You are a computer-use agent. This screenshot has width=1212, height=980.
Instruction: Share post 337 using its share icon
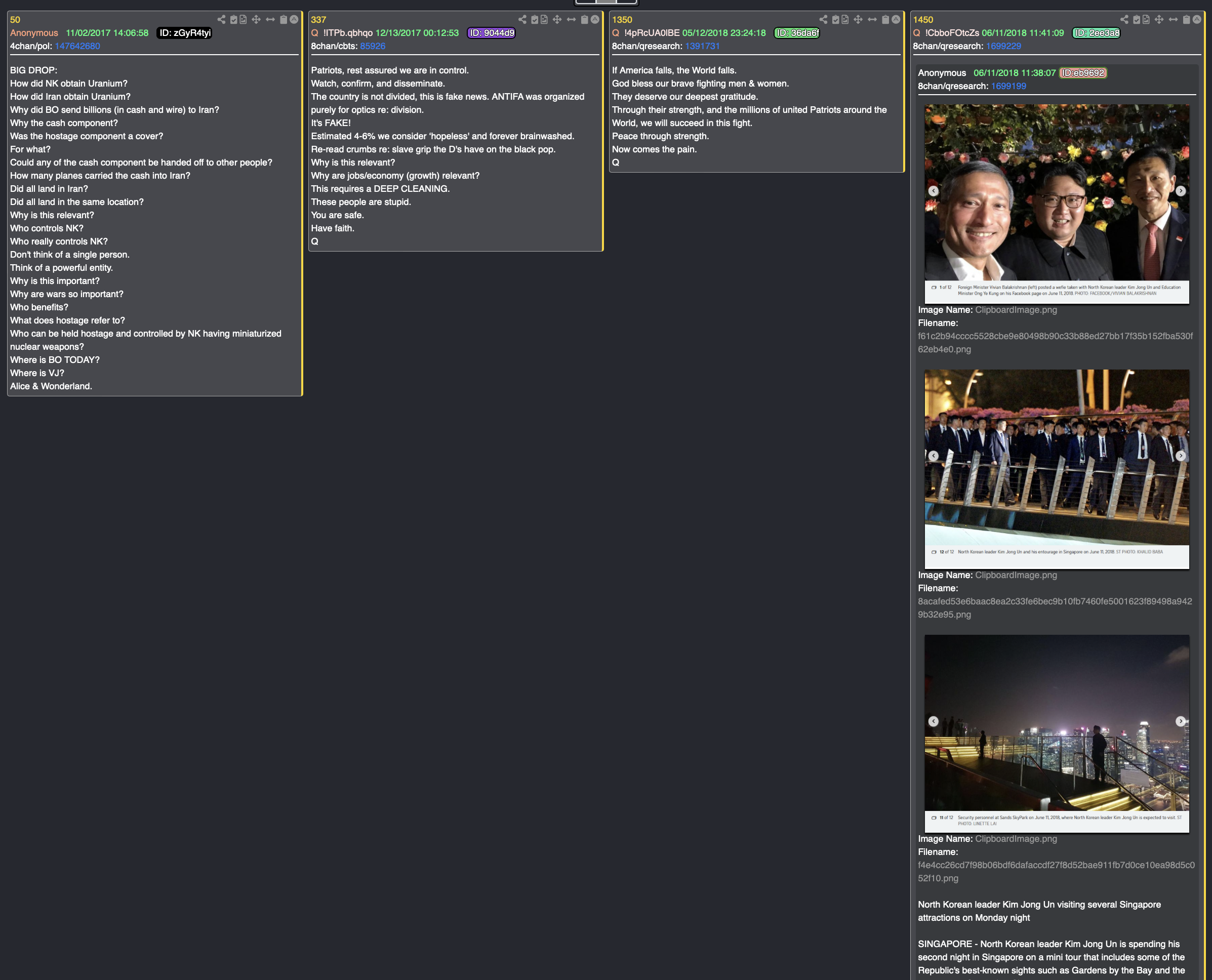pyautogui.click(x=522, y=20)
